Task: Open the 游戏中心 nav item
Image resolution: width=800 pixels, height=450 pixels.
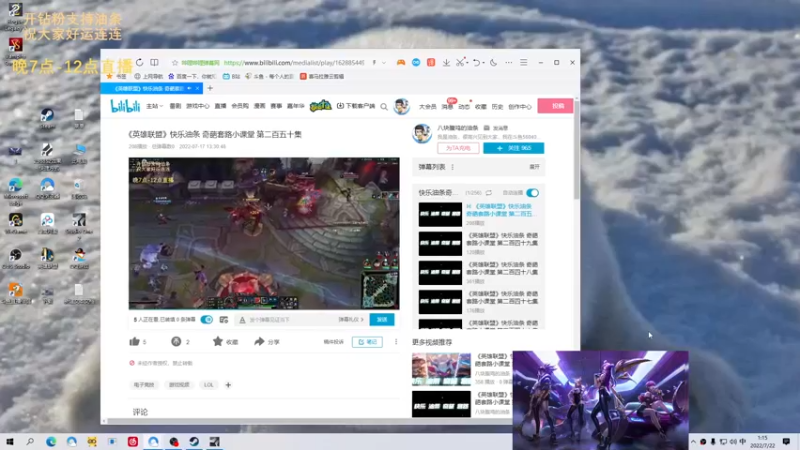Action: click(197, 106)
